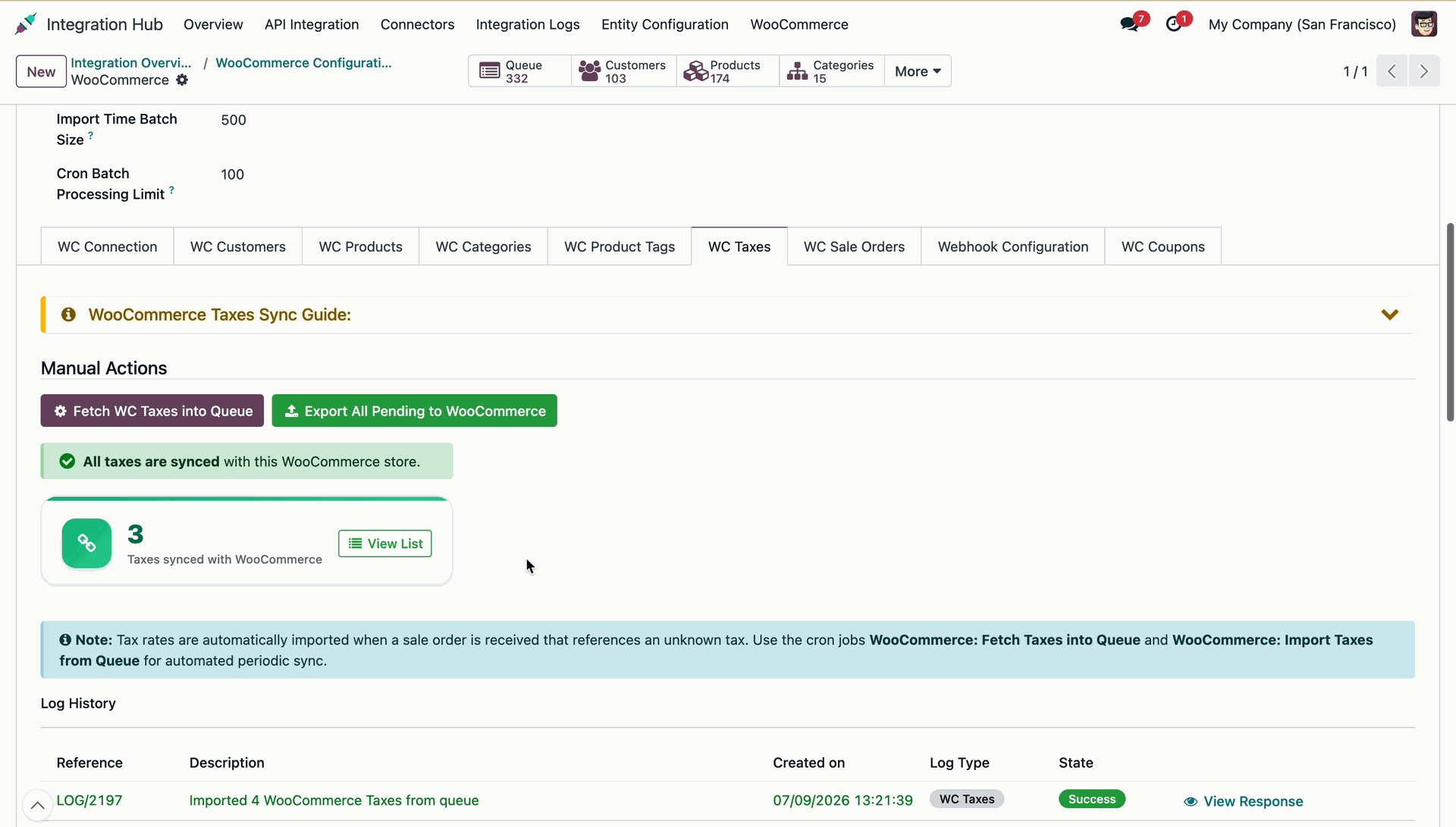This screenshot has height=827, width=1456.
Task: Click Fetch WC Taxes into Queue
Action: click(152, 411)
